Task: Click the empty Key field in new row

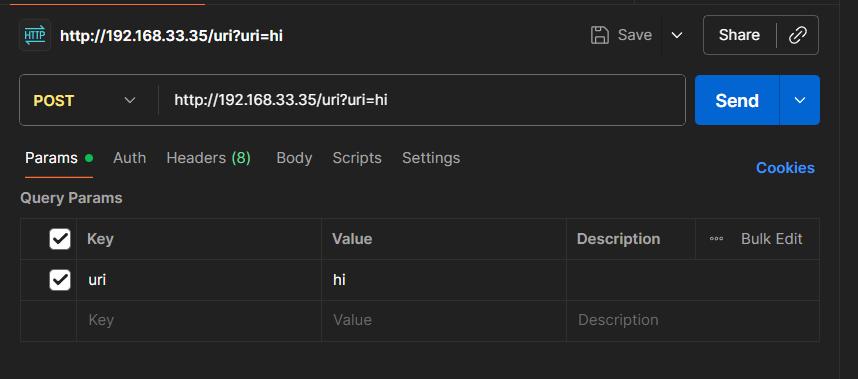Action: click(x=199, y=320)
